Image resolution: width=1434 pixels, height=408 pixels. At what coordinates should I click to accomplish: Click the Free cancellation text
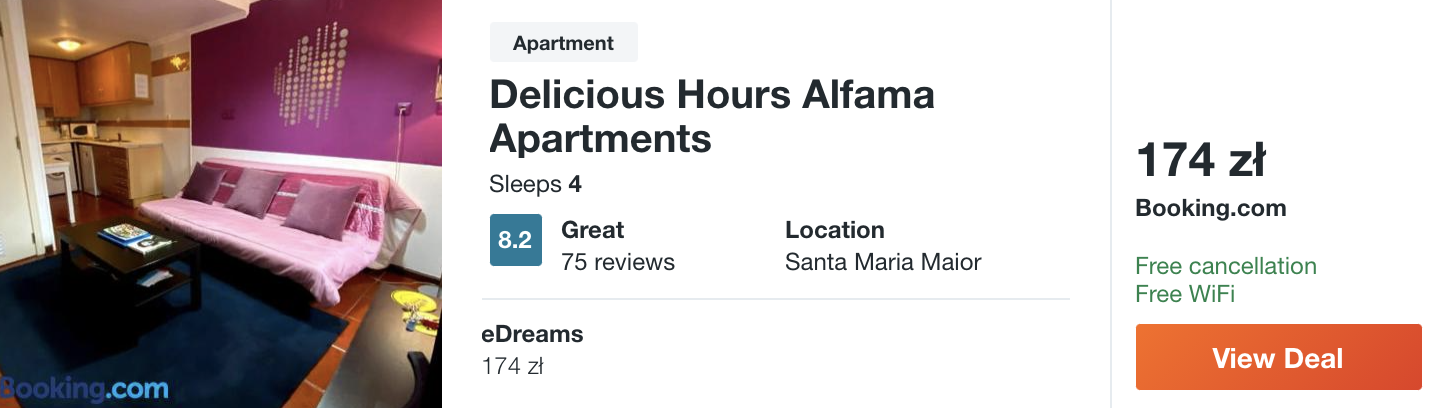[x=1225, y=266]
